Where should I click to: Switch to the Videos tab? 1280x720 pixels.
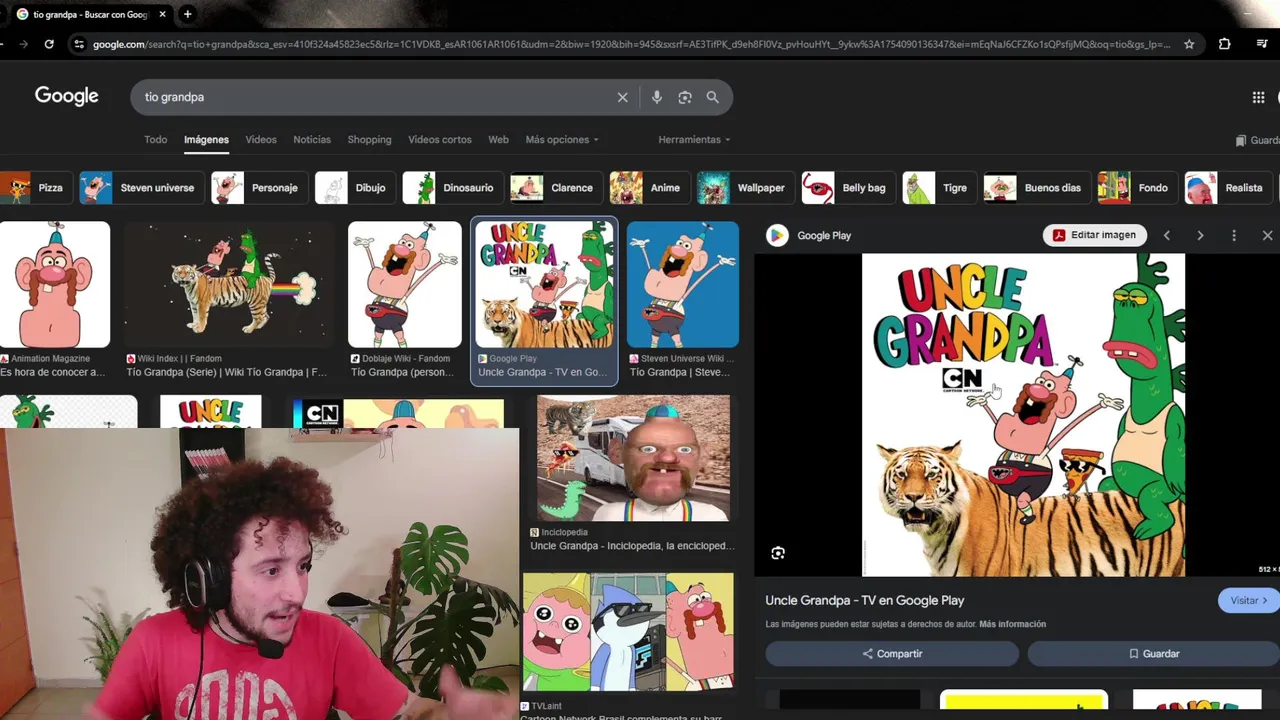tap(261, 140)
